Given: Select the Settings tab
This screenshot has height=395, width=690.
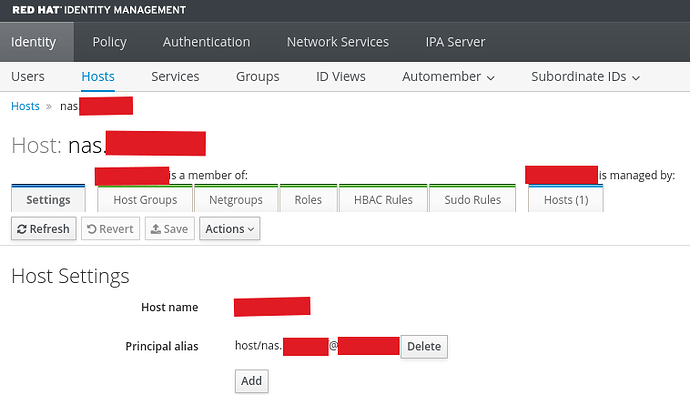Looking at the screenshot, I should (48, 199).
